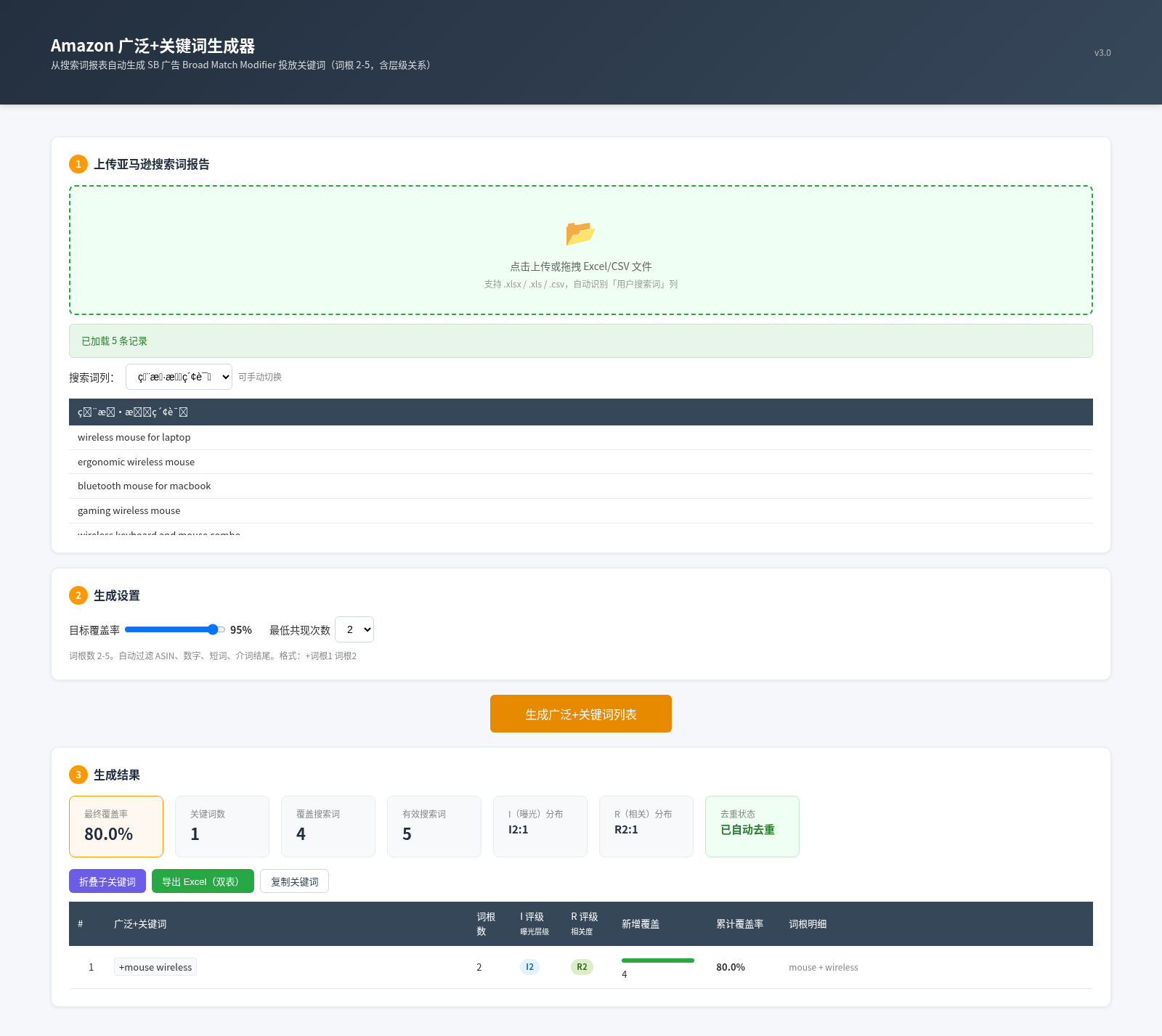
Task: Click the R（相关）分布 card
Action: pyautogui.click(x=646, y=826)
